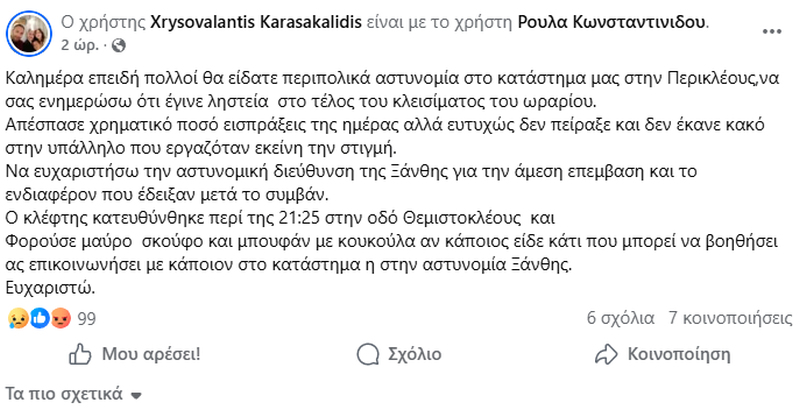Image resolution: width=800 pixels, height=410 pixels.
Task: Click the speech bubble comment icon
Action: click(367, 354)
